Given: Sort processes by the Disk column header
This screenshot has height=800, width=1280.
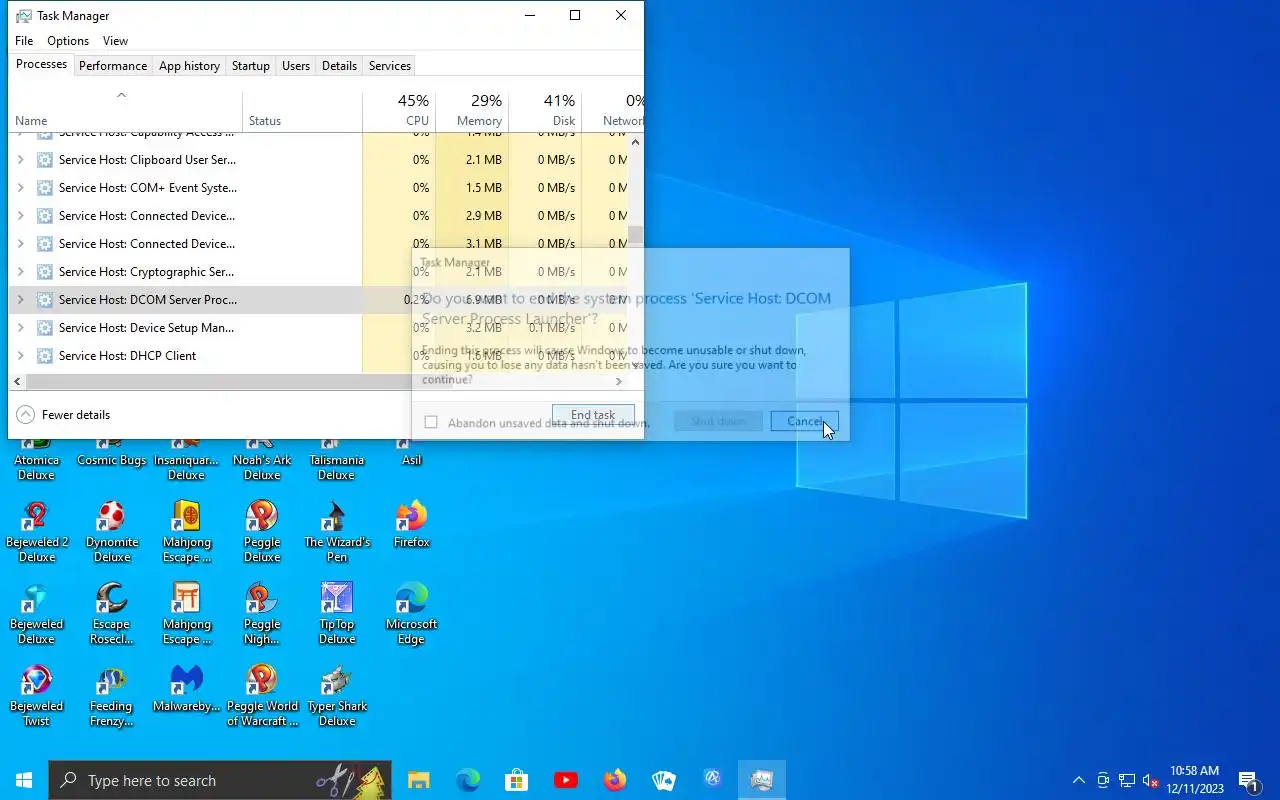Looking at the screenshot, I should pos(545,110).
